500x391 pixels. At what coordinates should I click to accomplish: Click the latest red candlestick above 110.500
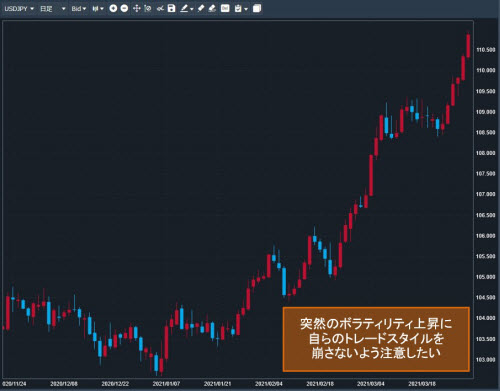(468, 46)
